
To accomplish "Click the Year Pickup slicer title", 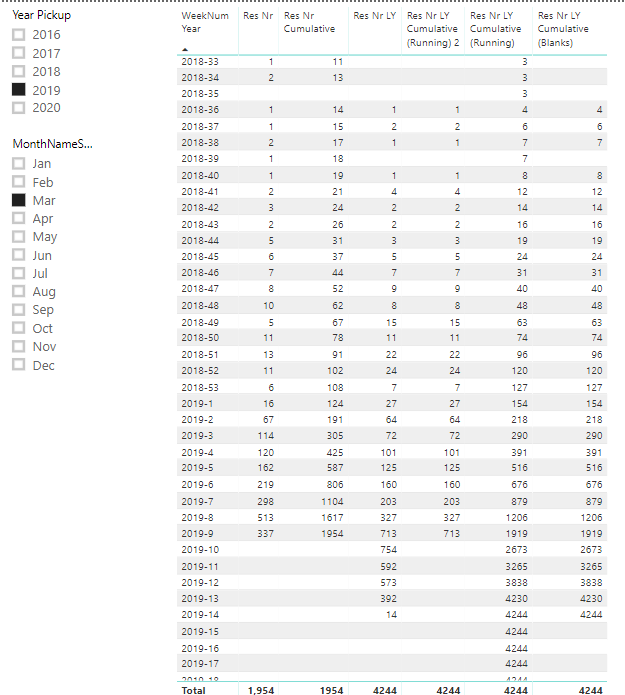I will (42, 15).
